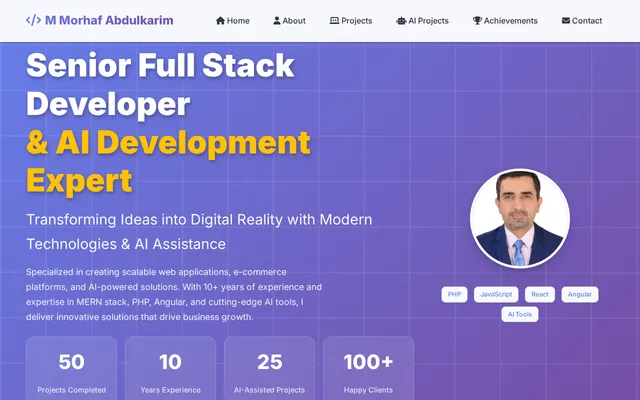Click the house icon beside Home
Image resolution: width=640 pixels, height=400 pixels.
point(220,20)
